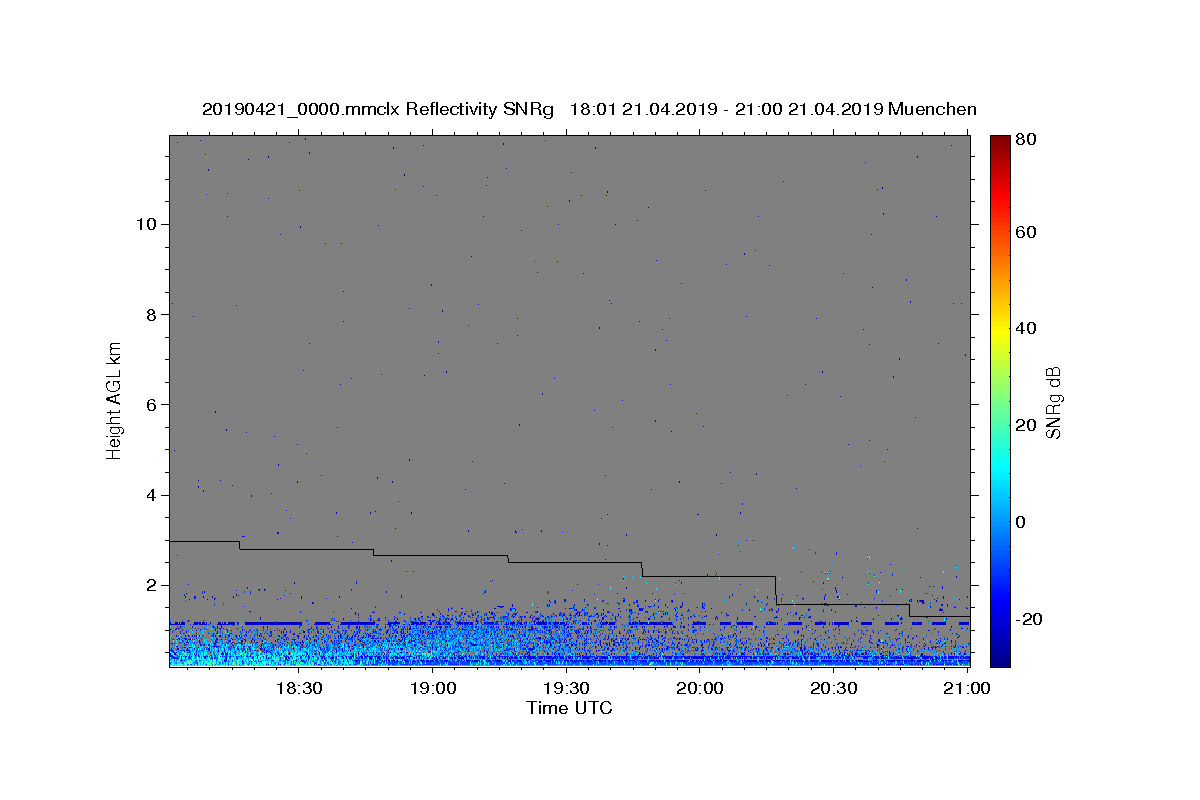Screen dimensions: 1200x800
Task: Click the 'SNRg dB' colorbar label
Action: click(x=1053, y=403)
